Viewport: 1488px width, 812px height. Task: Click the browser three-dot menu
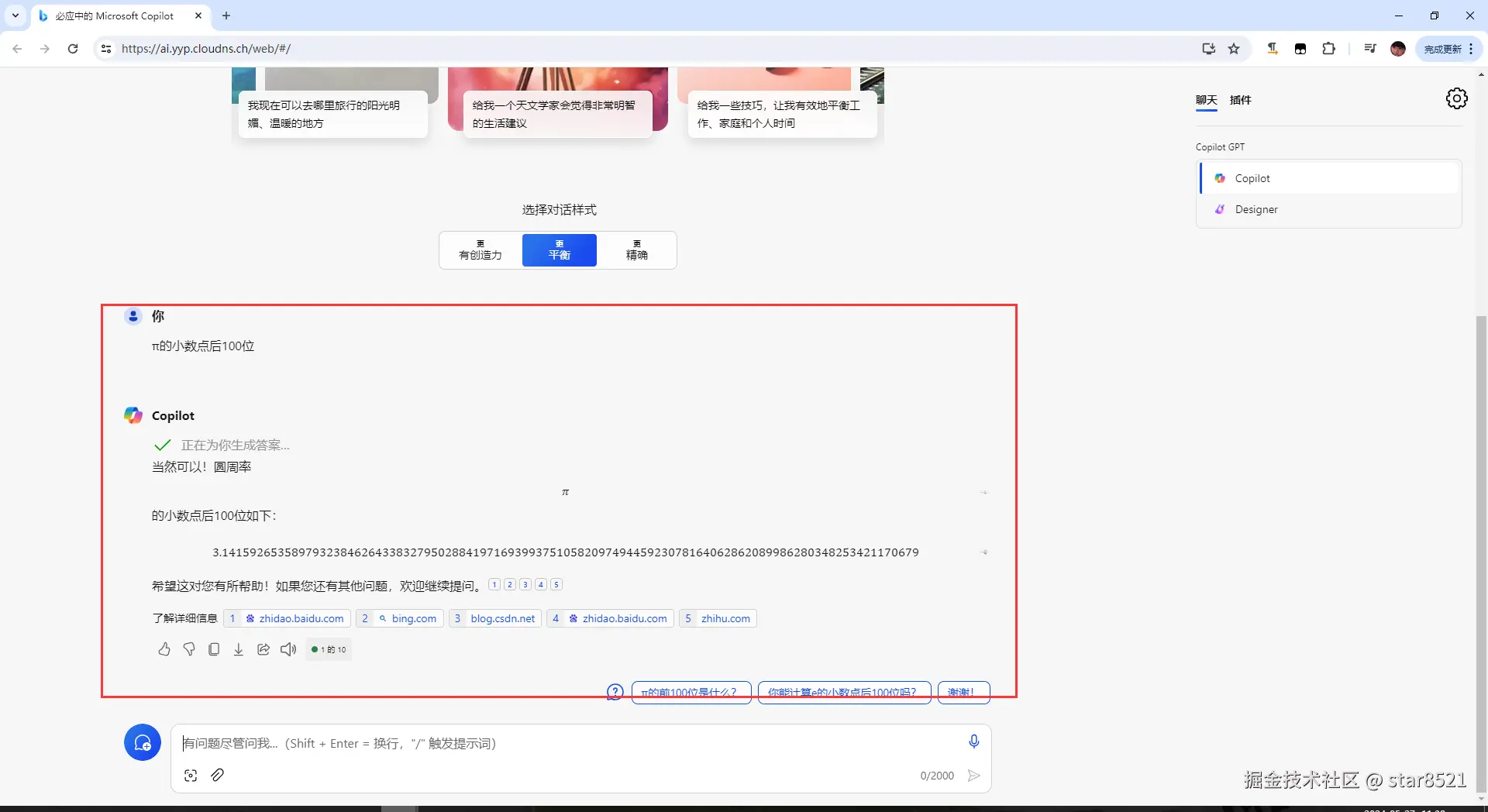pyautogui.click(x=1471, y=49)
